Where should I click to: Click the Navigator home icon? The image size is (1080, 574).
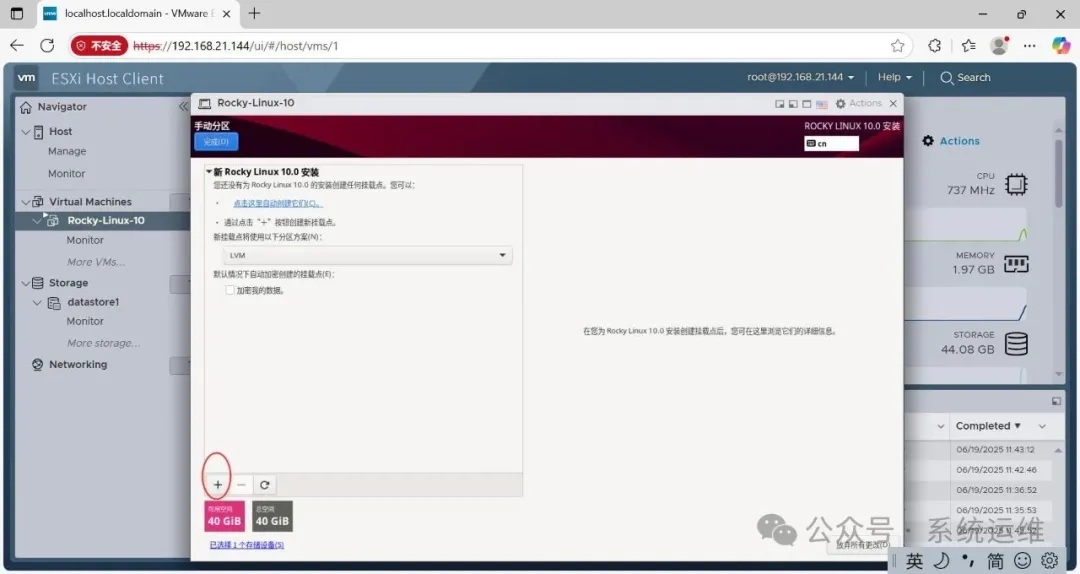click(26, 107)
